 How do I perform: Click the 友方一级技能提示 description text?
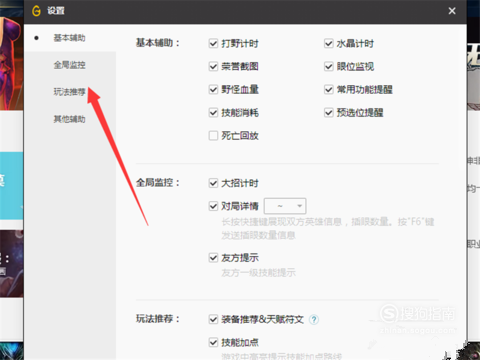pos(258,273)
